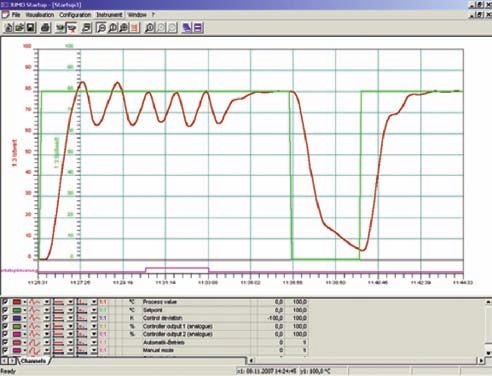Click the open folder toolbar icon

pos(20,28)
